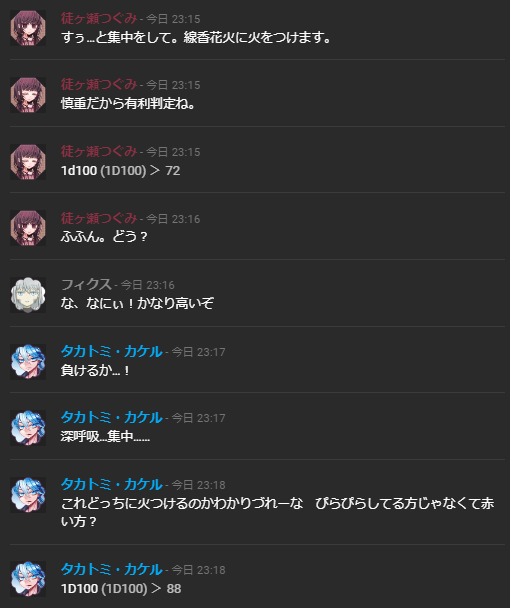Click avatar beside 深呼吸…集中 message
510x608 pixels.
coord(28,428)
